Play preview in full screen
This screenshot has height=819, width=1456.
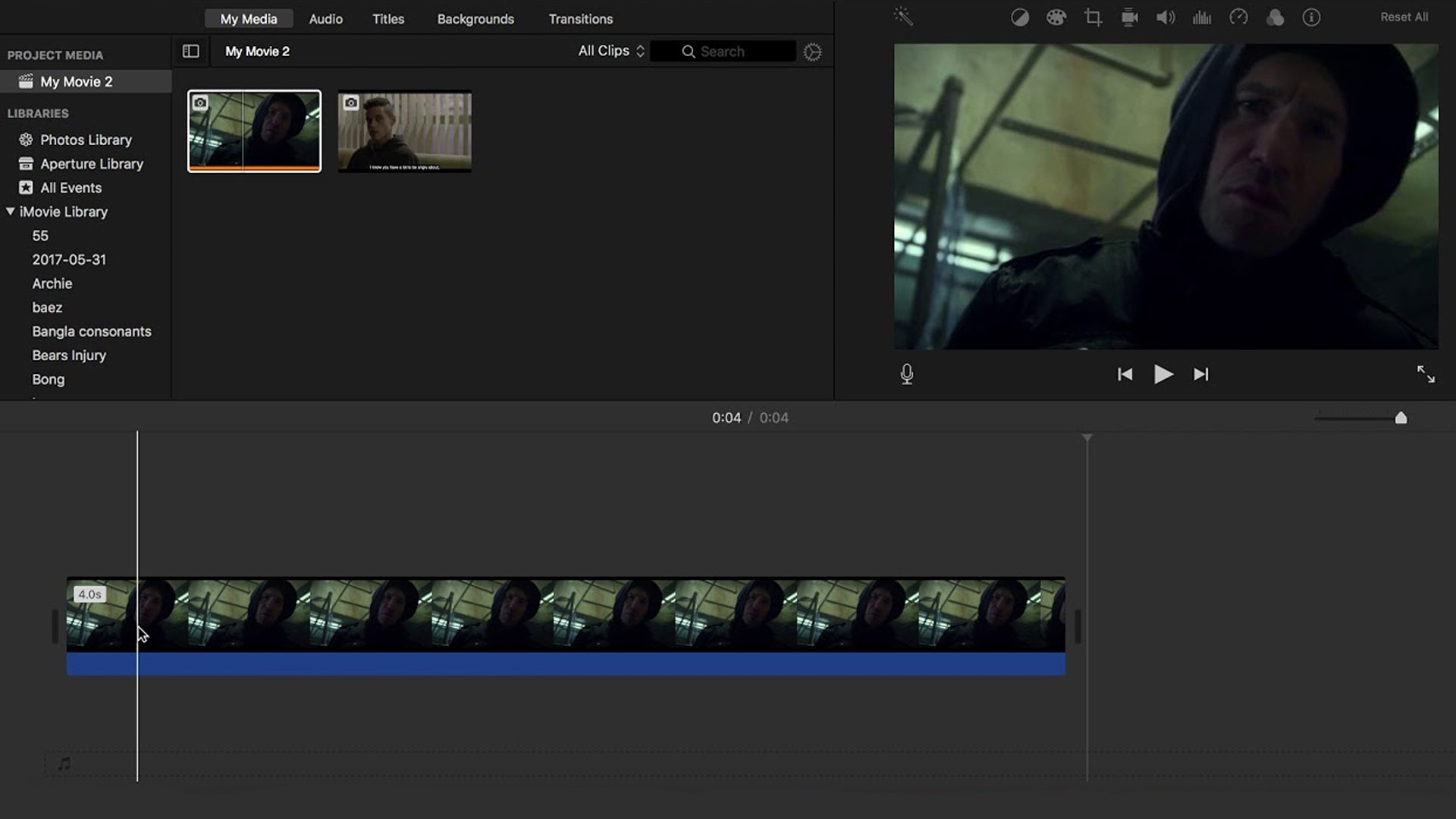1426,374
